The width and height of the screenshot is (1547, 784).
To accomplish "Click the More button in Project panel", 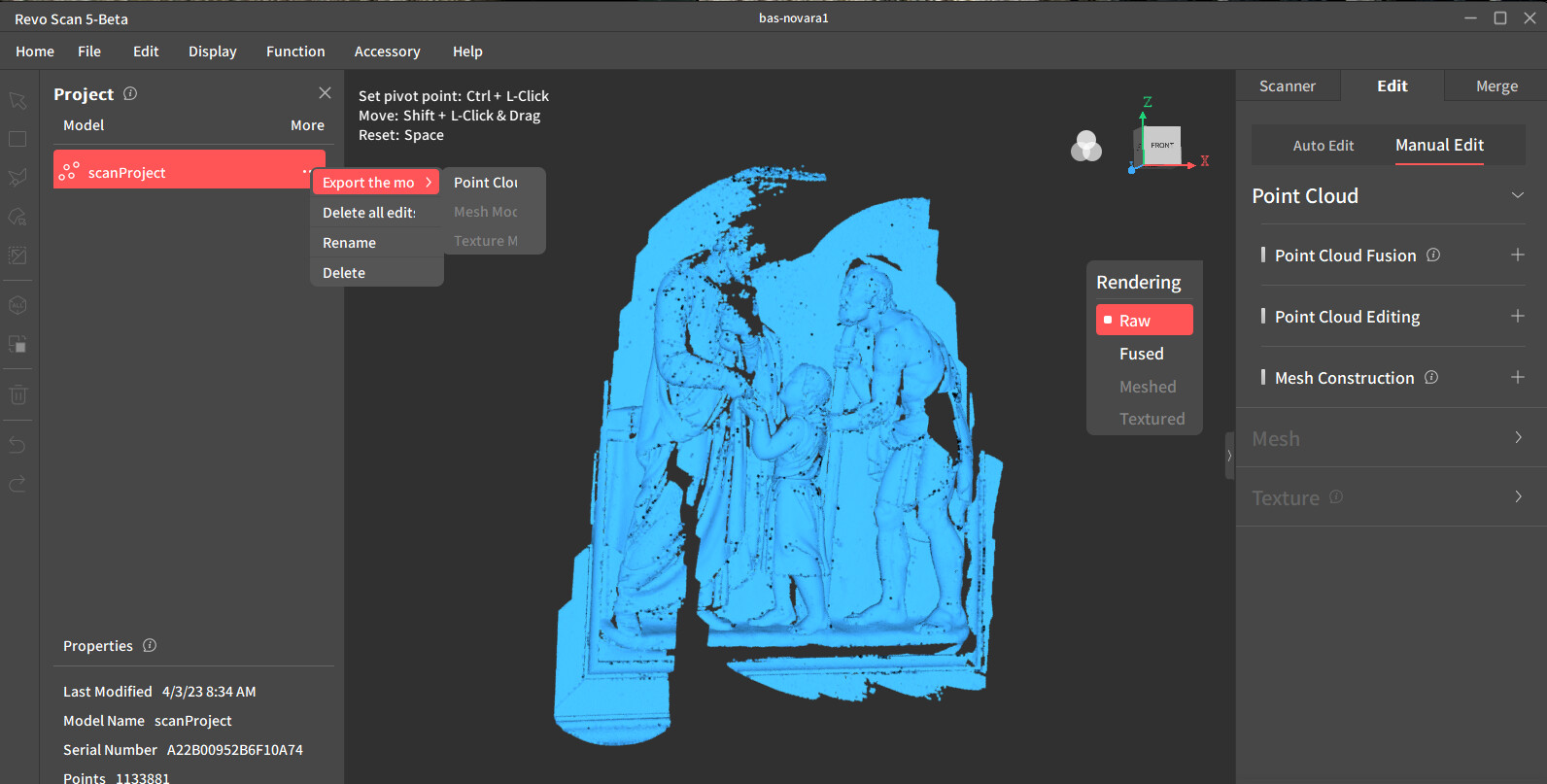I will pyautogui.click(x=307, y=125).
